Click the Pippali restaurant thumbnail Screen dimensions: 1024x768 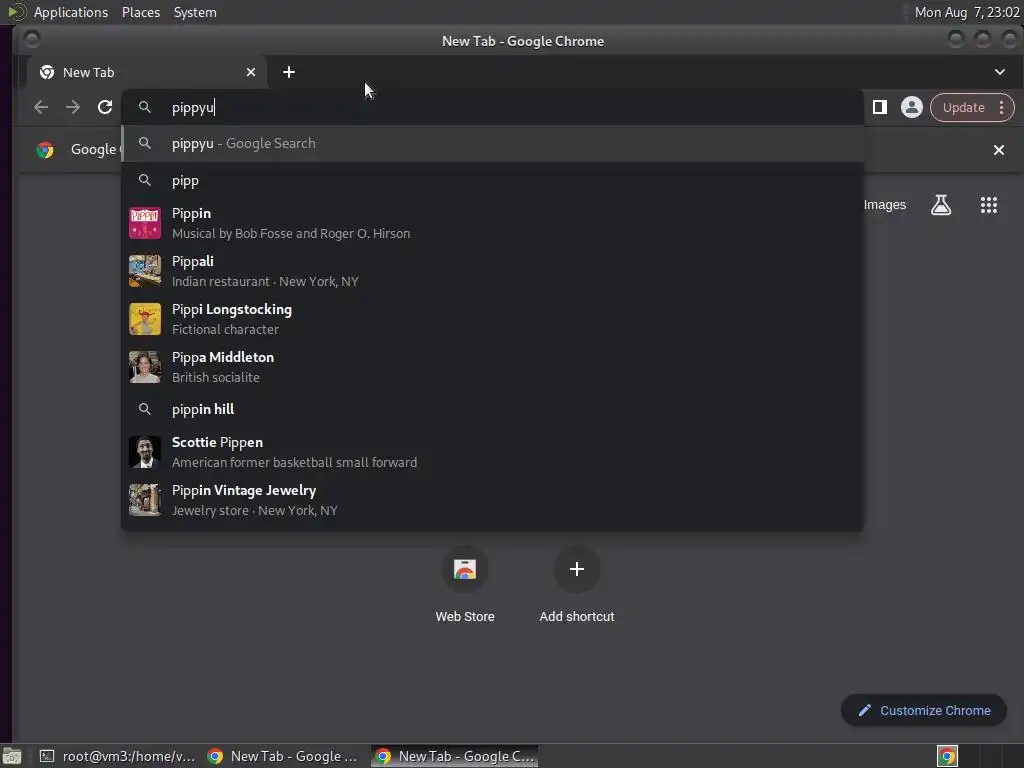pyautogui.click(x=145, y=271)
